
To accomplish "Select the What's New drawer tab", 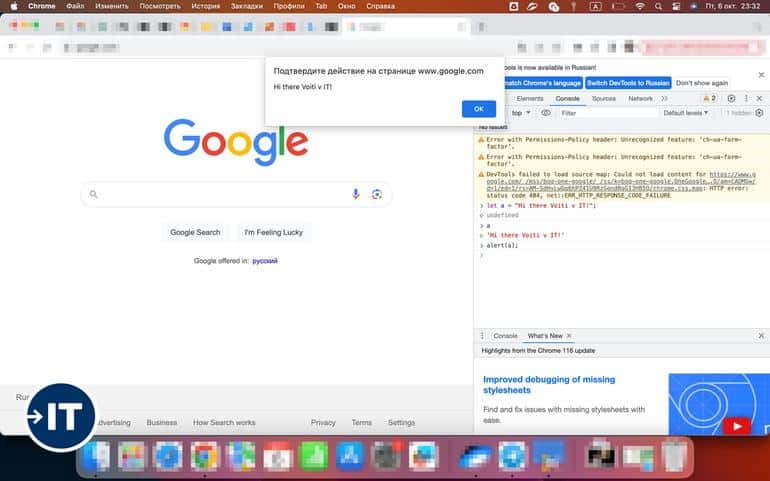I will tap(545, 336).
